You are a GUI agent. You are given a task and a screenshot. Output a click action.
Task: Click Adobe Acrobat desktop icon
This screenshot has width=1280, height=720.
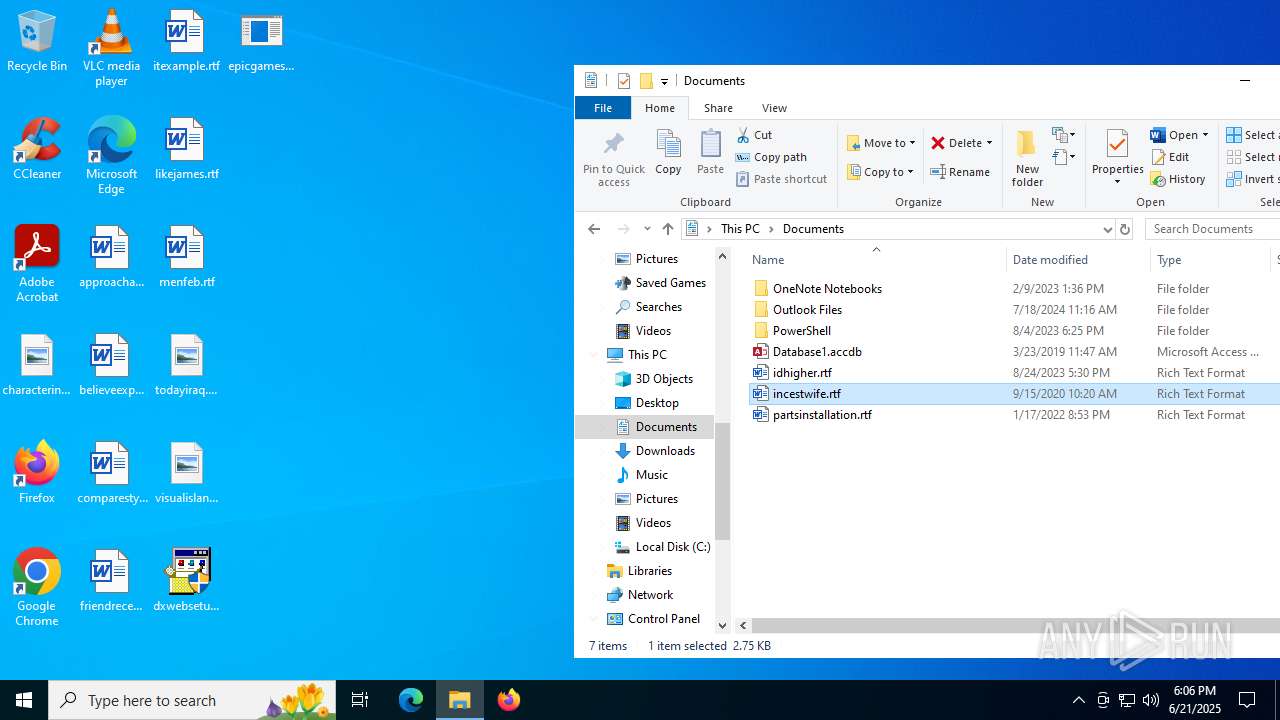[37, 264]
